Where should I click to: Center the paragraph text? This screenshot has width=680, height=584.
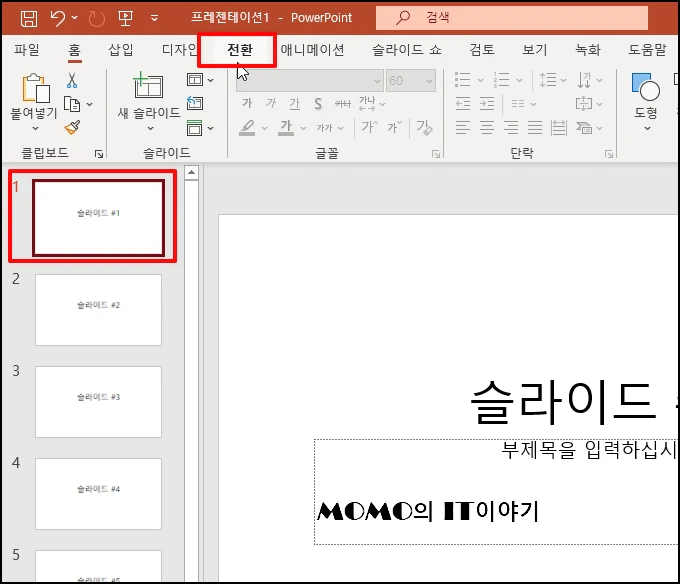point(487,127)
